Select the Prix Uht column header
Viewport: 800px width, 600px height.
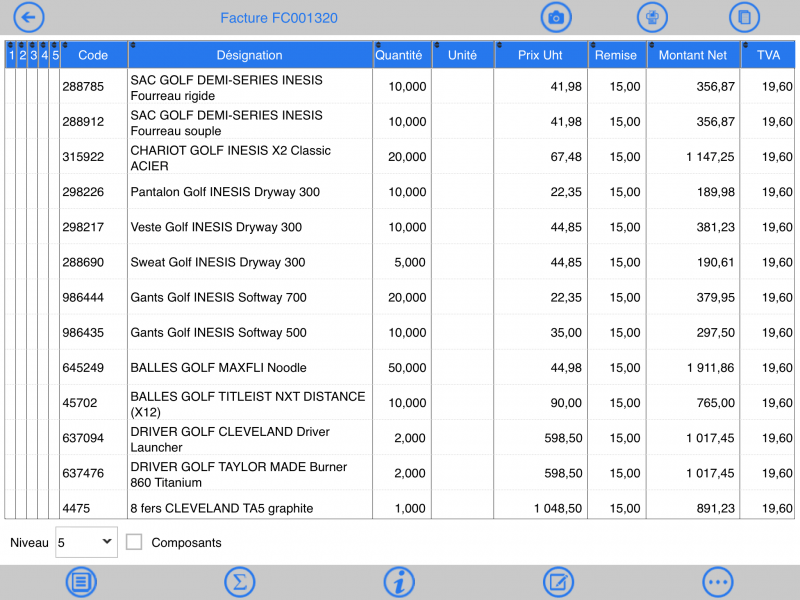tap(541, 55)
